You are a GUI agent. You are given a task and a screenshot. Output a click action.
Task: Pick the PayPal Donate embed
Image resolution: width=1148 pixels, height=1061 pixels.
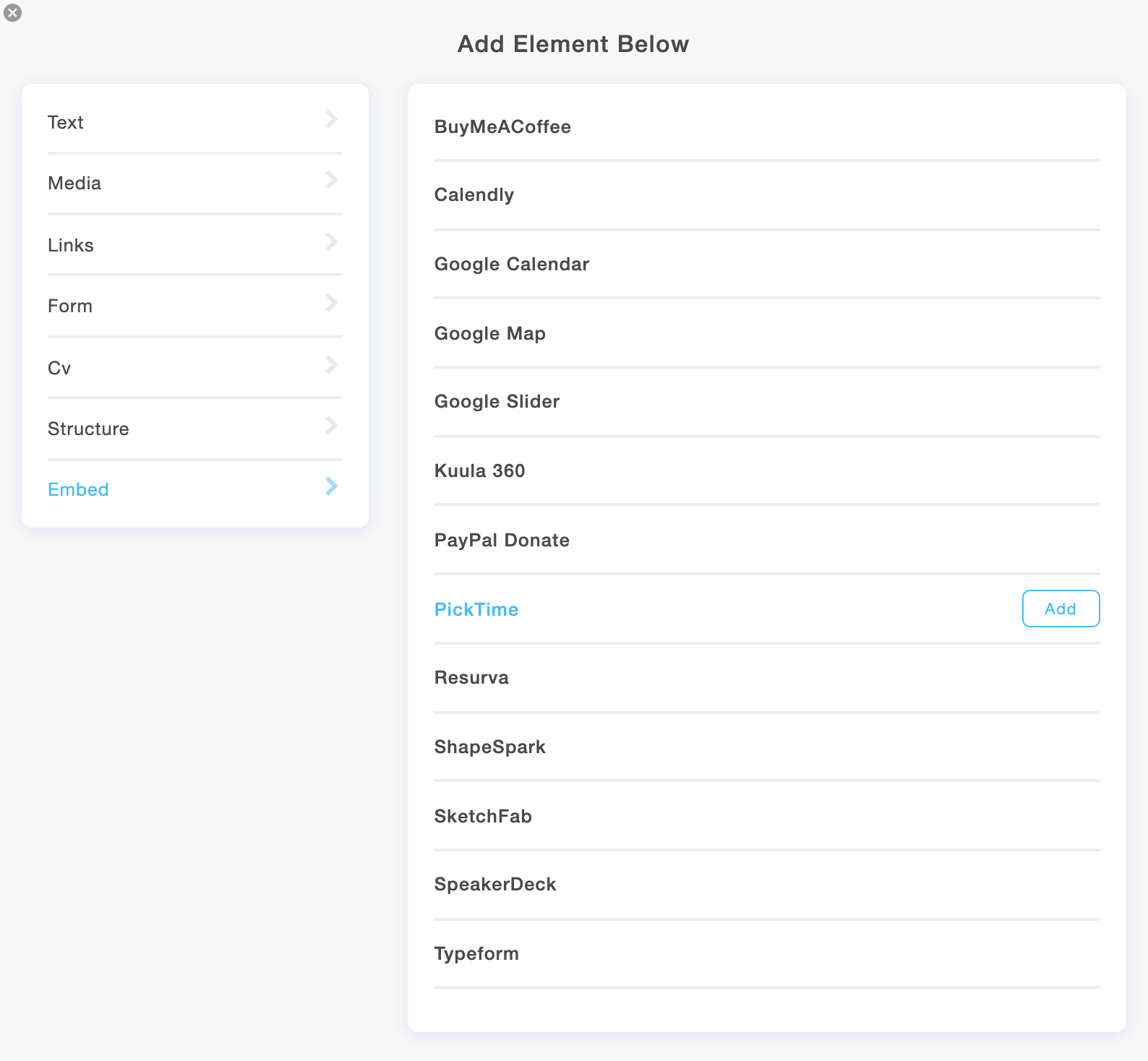(766, 540)
